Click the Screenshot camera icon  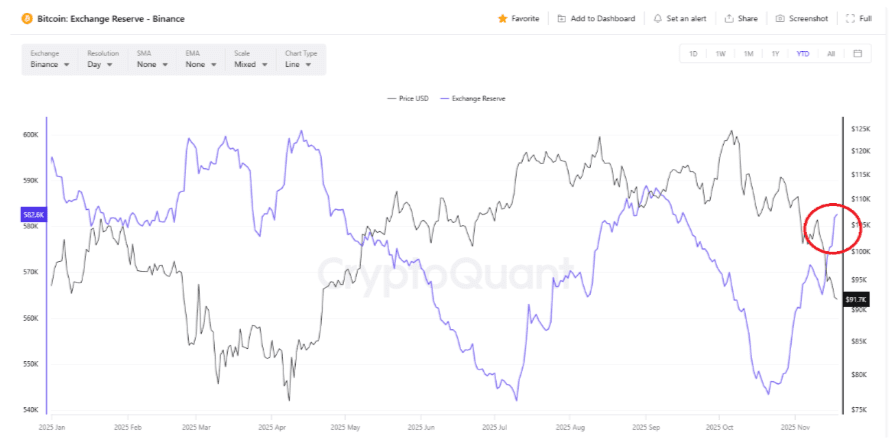click(x=779, y=18)
